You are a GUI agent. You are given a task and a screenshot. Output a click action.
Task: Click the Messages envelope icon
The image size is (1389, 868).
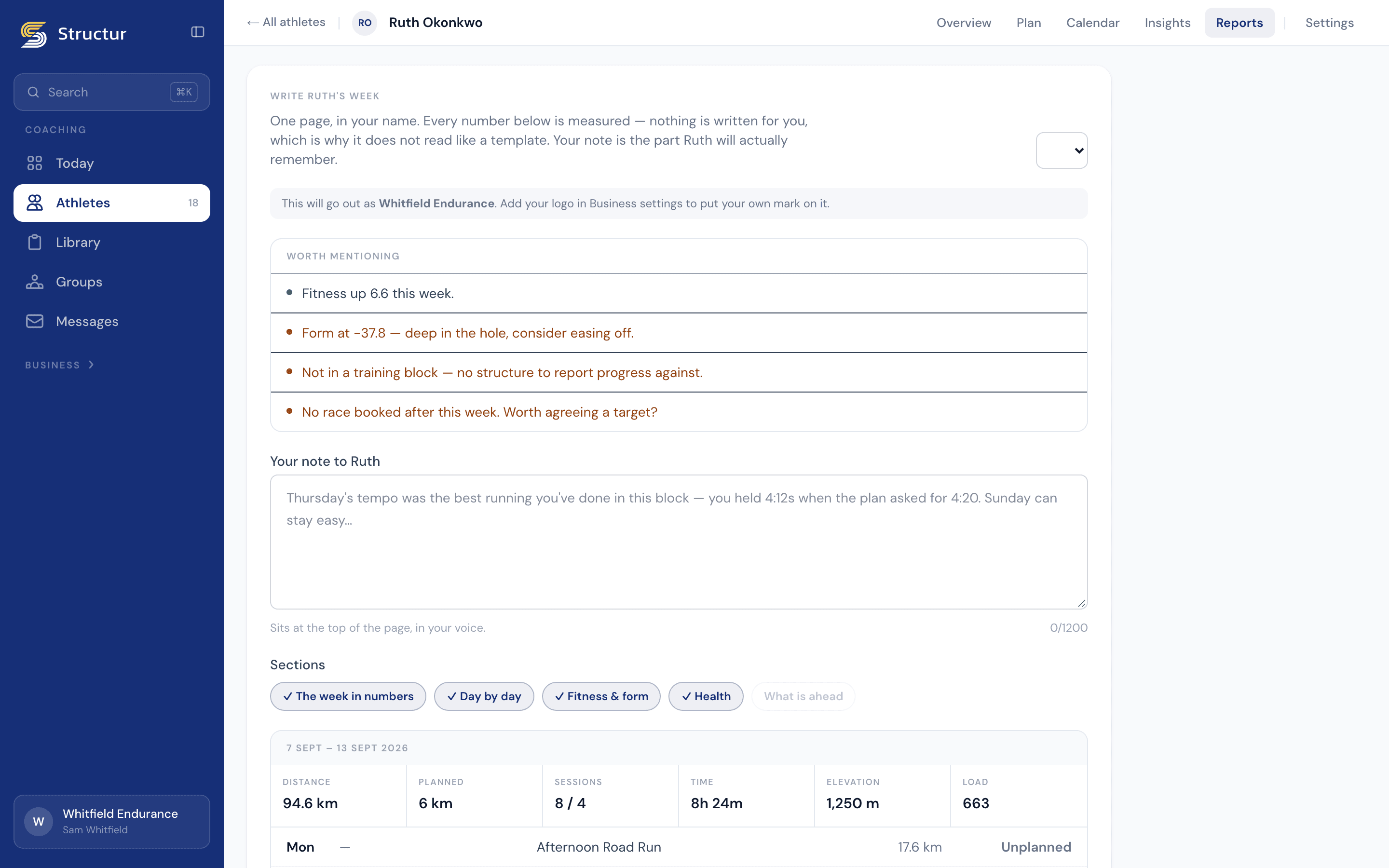[34, 322]
